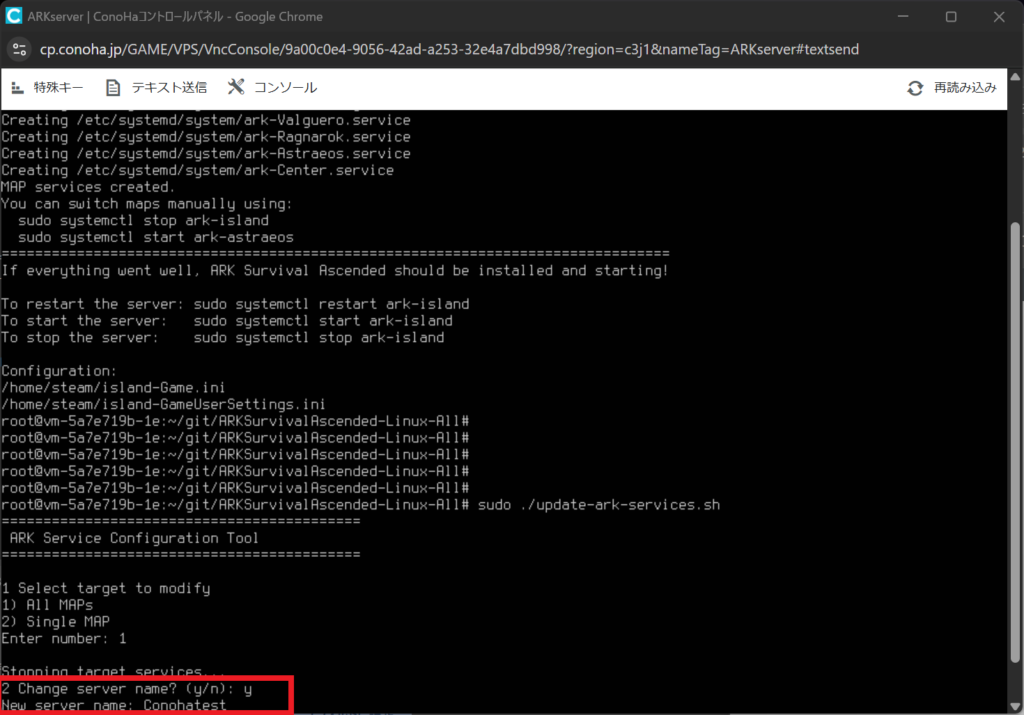
Task: Expand the コンソール menu
Action: pos(285,88)
